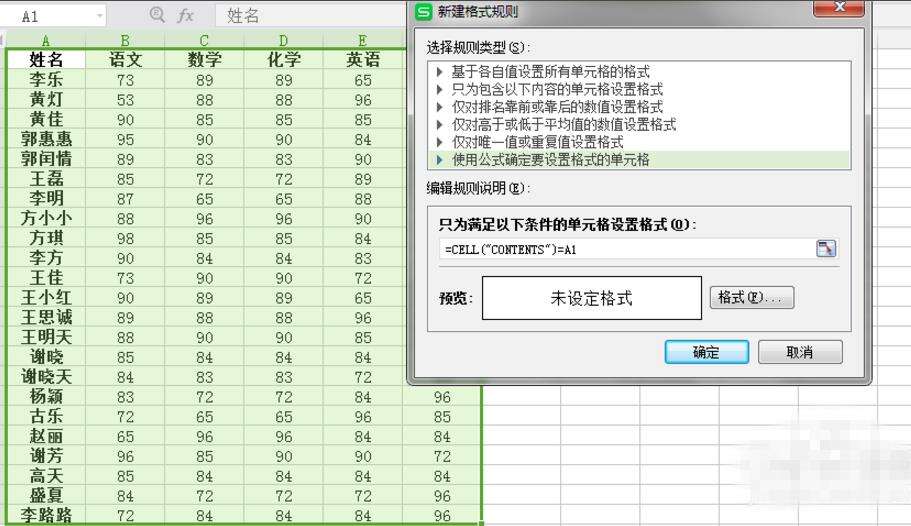Click 语文 score 87 in 李明 row

(x=125, y=199)
